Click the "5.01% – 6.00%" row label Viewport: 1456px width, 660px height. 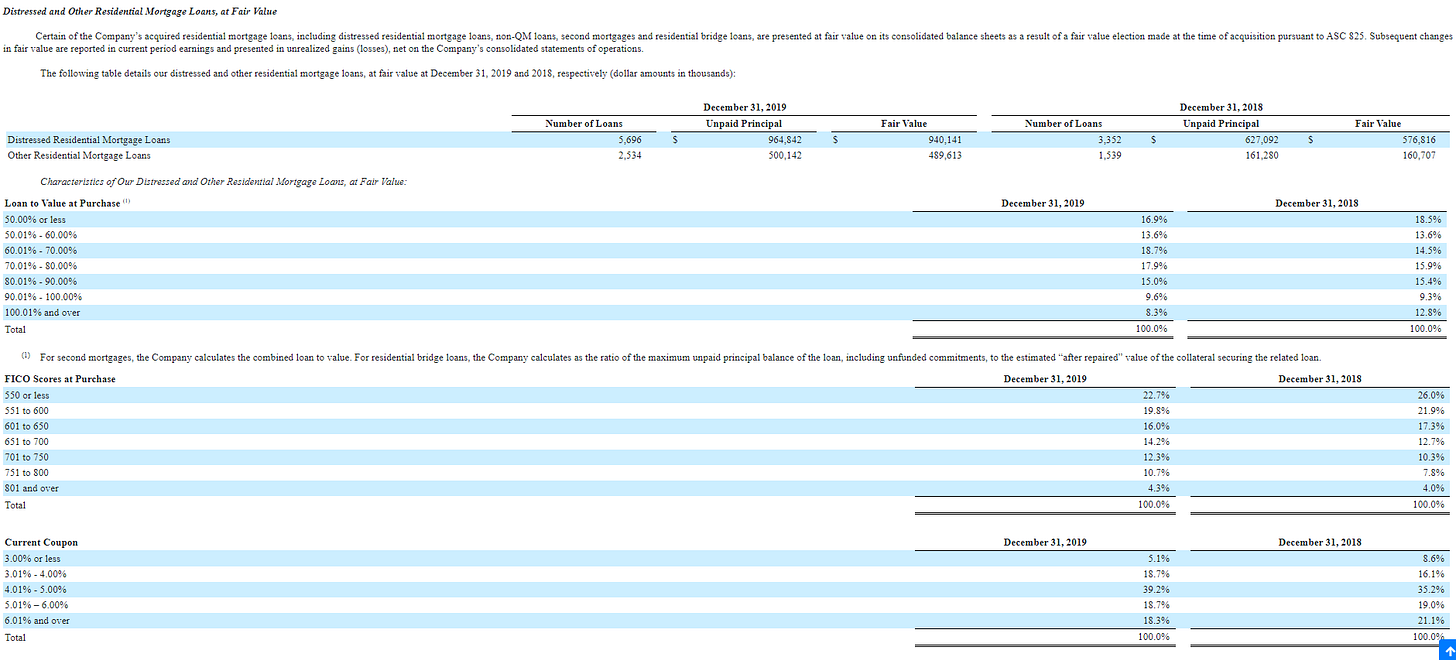(x=36, y=605)
